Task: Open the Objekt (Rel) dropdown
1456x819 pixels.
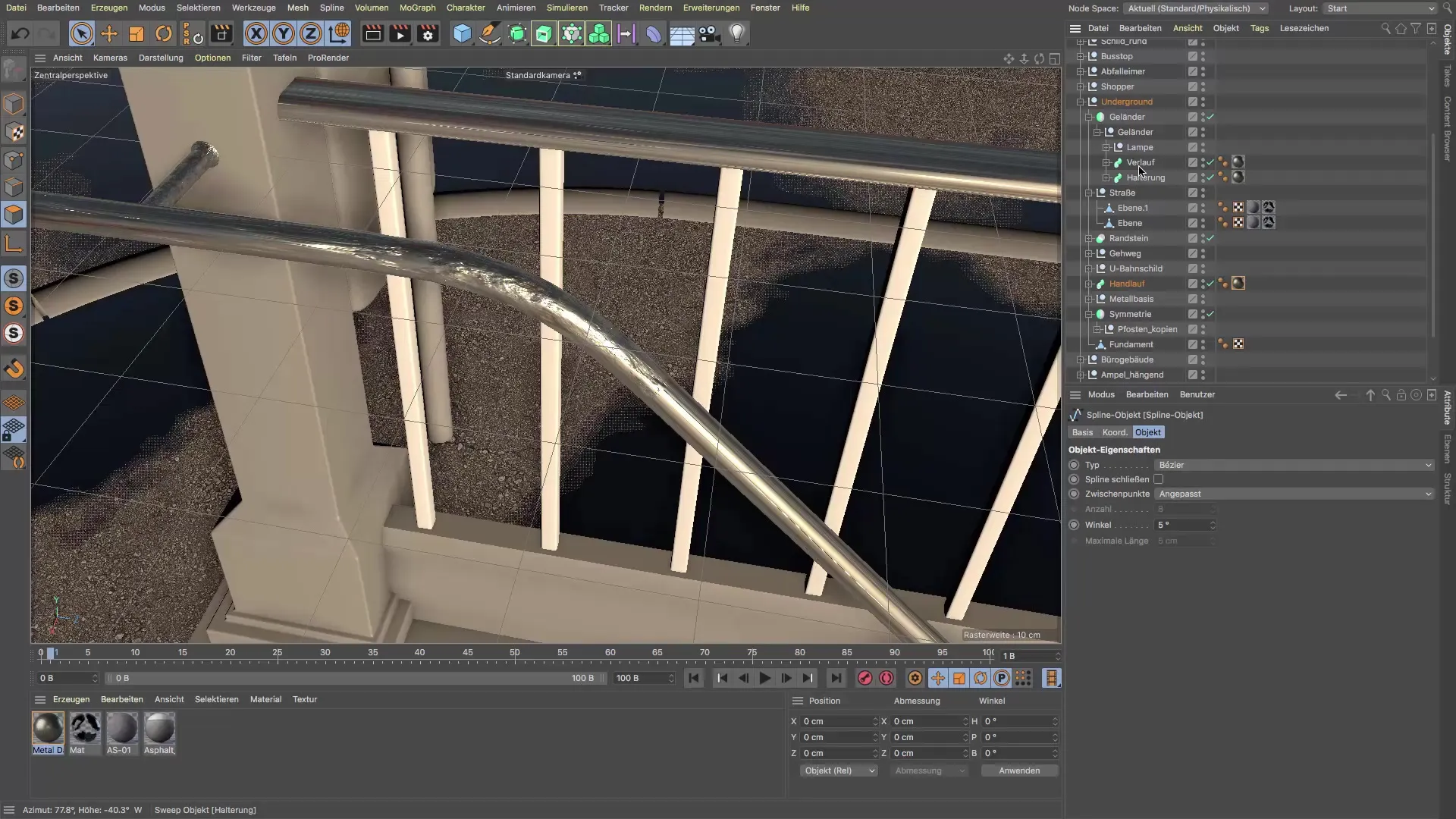Action: (x=839, y=770)
